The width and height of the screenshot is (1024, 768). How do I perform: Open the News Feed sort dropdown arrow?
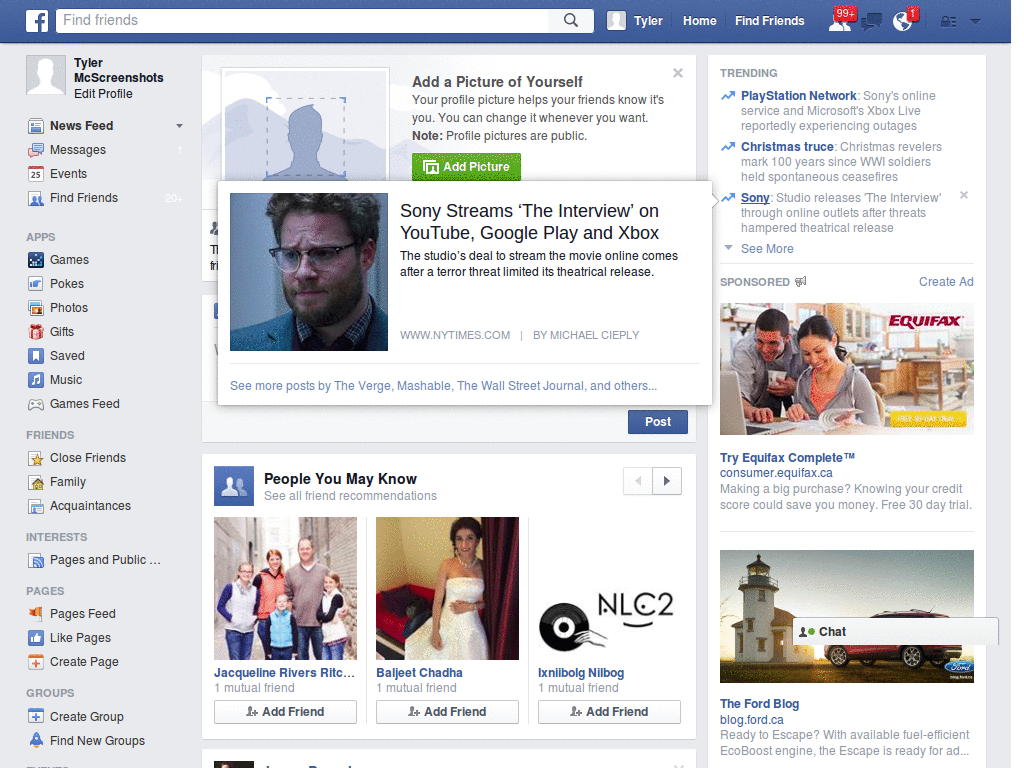tap(179, 124)
